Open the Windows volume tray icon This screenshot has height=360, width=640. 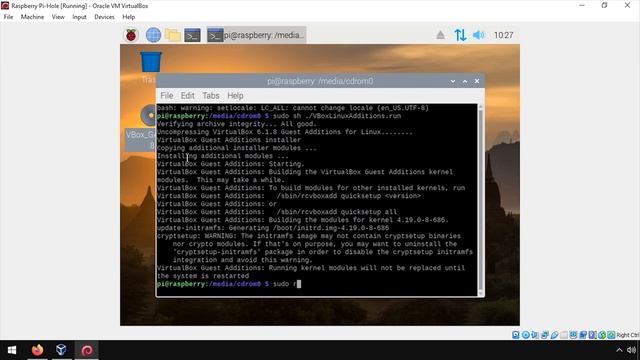pyautogui.click(x=632, y=350)
